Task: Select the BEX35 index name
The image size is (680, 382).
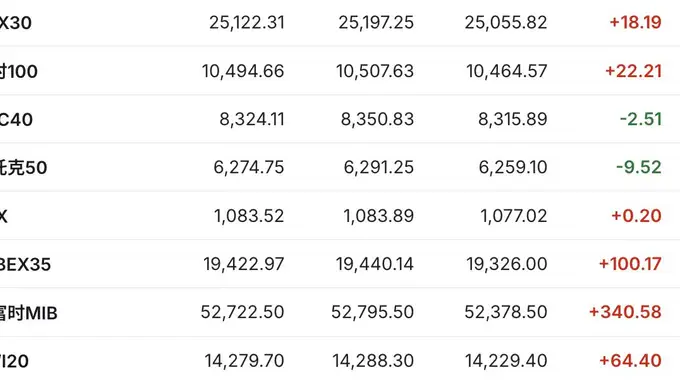Action: [25, 264]
